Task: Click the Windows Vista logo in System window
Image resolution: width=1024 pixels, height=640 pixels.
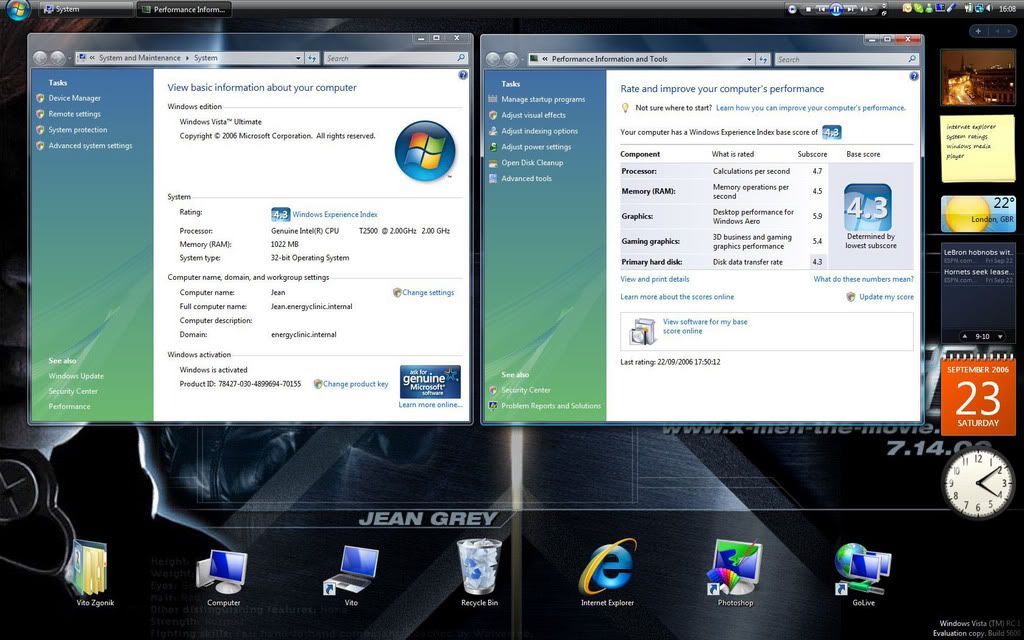Action: click(x=424, y=151)
